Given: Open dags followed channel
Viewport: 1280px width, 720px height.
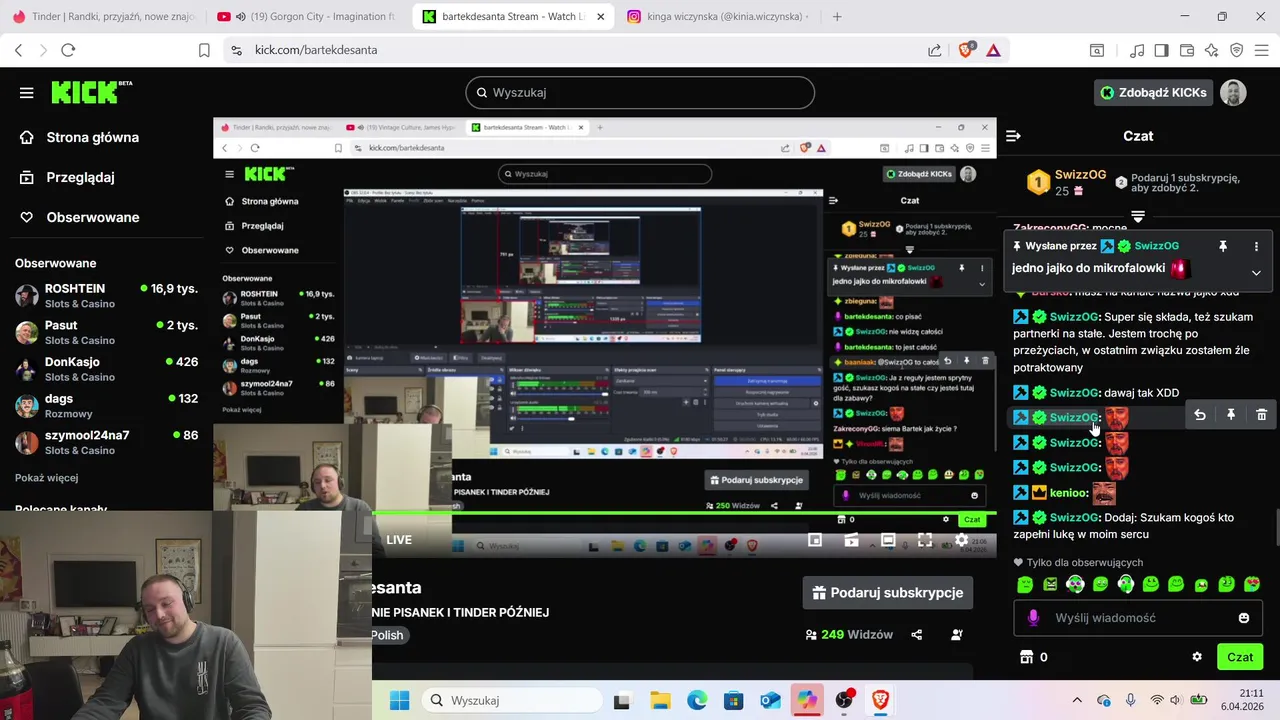Looking at the screenshot, I should (106, 405).
